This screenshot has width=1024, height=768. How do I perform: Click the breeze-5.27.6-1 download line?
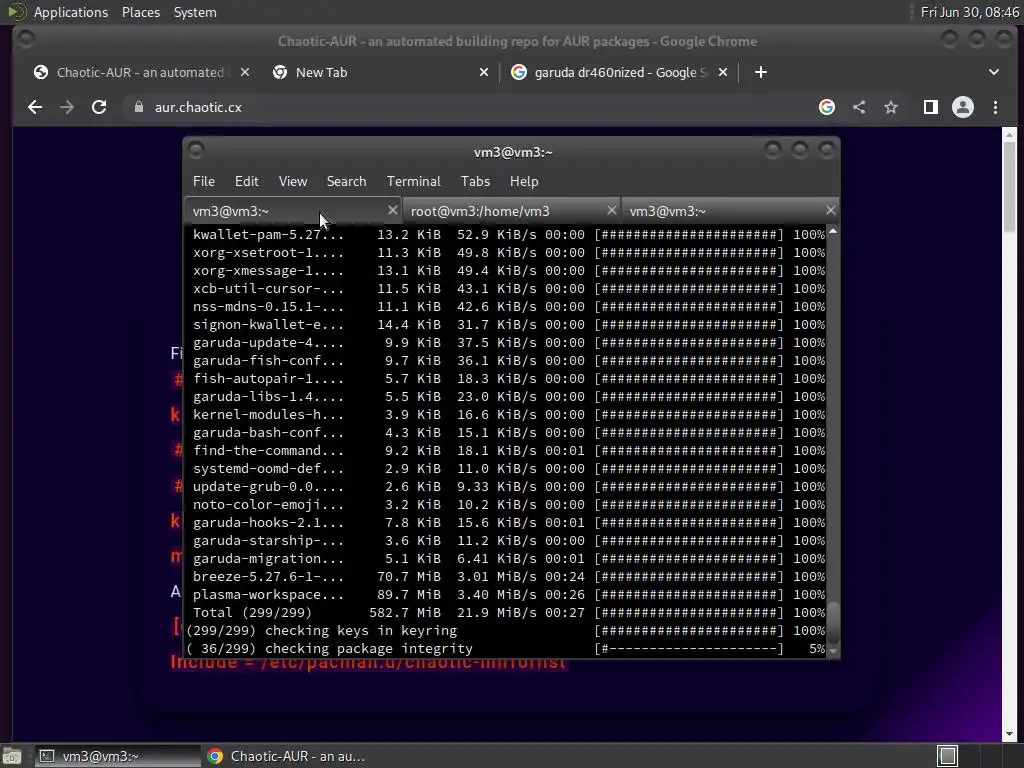(508, 577)
